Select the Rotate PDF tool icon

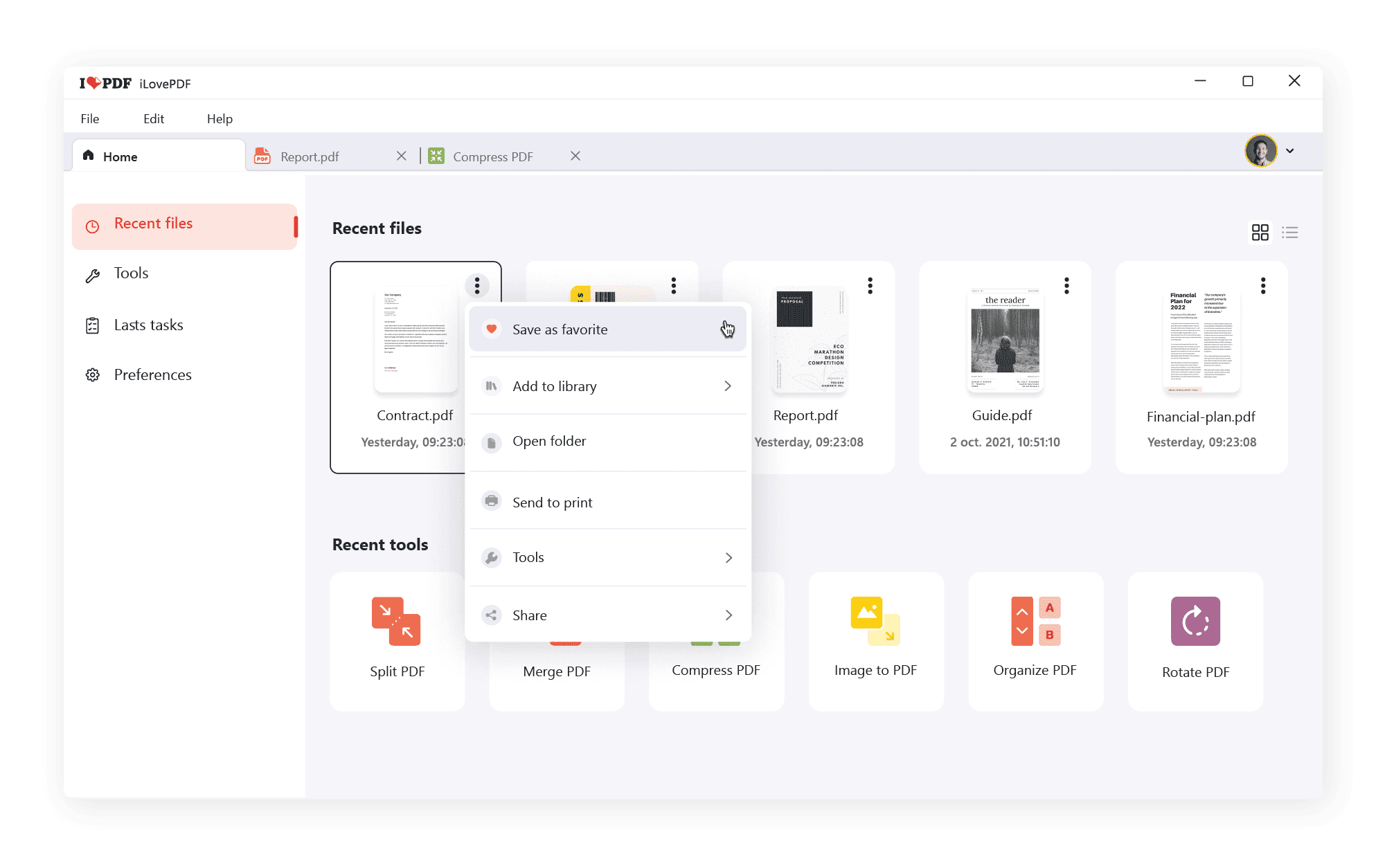click(x=1195, y=621)
